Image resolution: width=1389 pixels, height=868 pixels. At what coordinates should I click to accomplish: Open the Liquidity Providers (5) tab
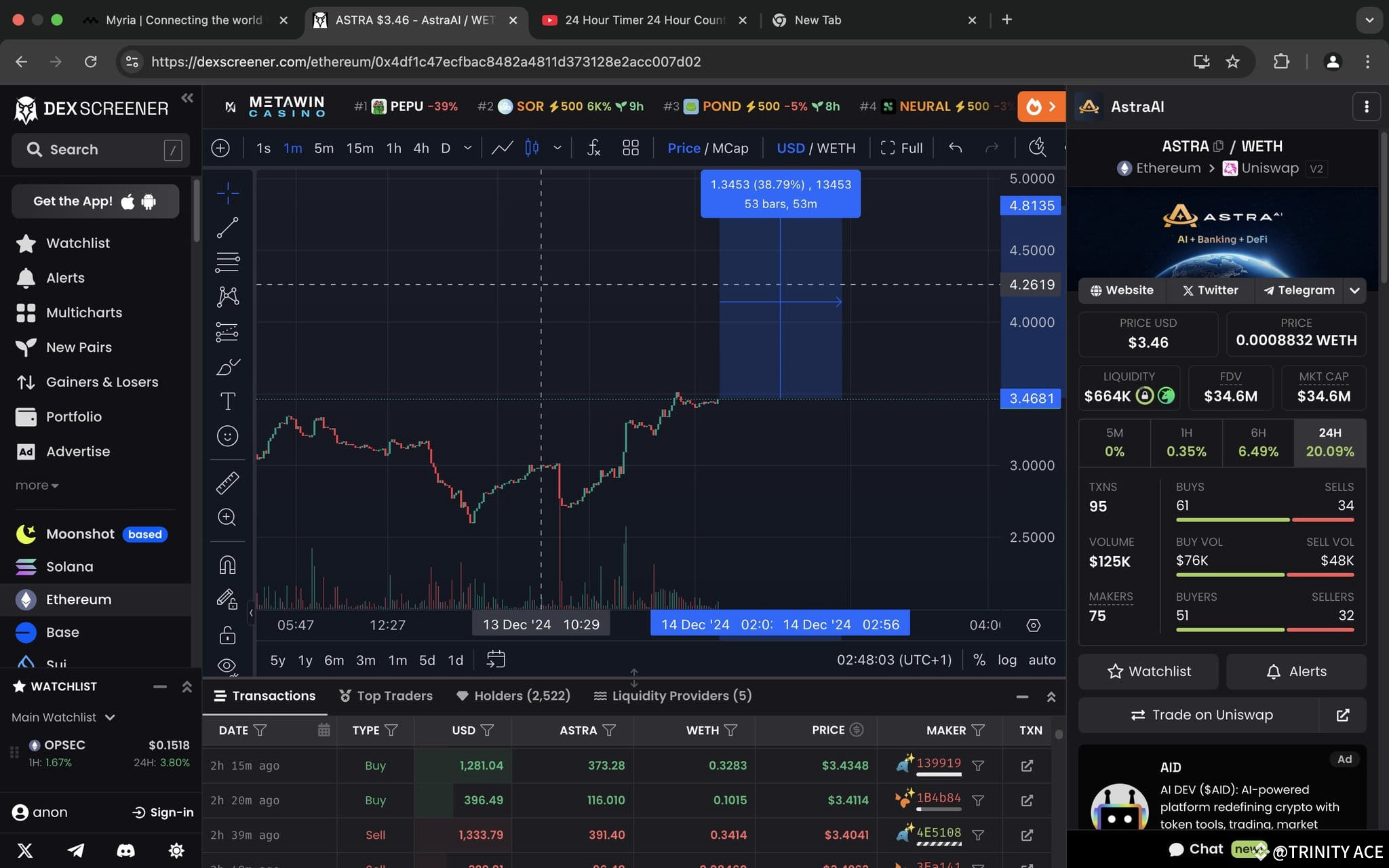point(672,696)
